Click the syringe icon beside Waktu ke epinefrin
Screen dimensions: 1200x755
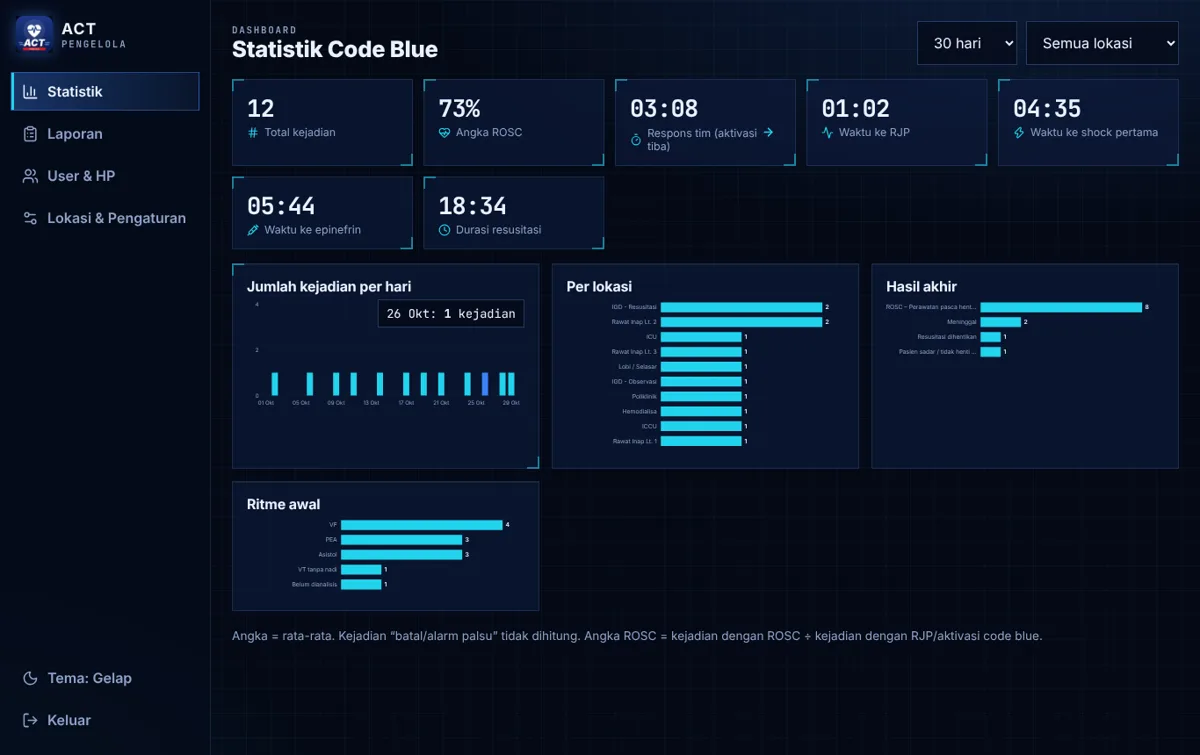[x=253, y=230]
